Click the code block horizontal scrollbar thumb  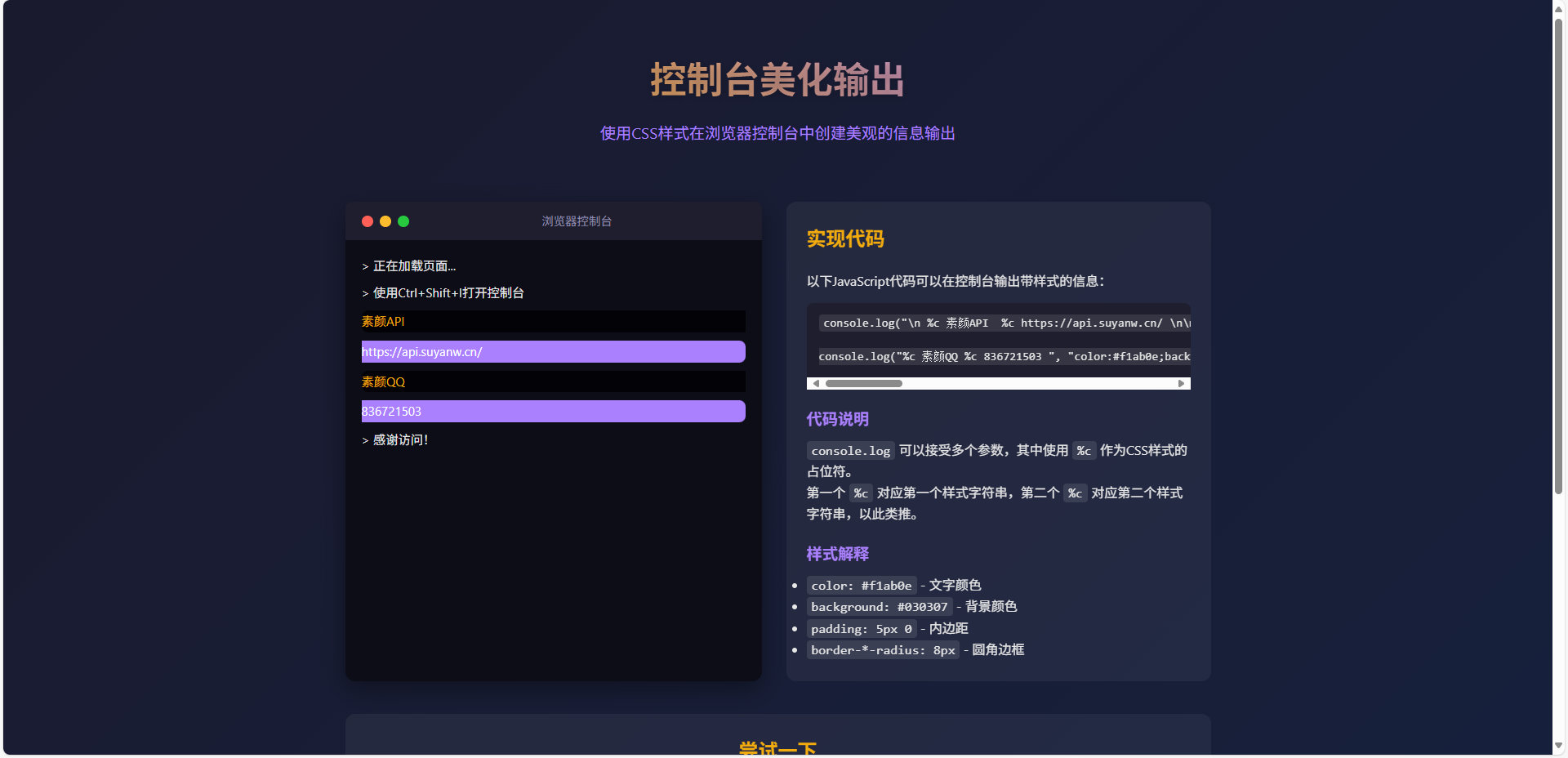864,383
